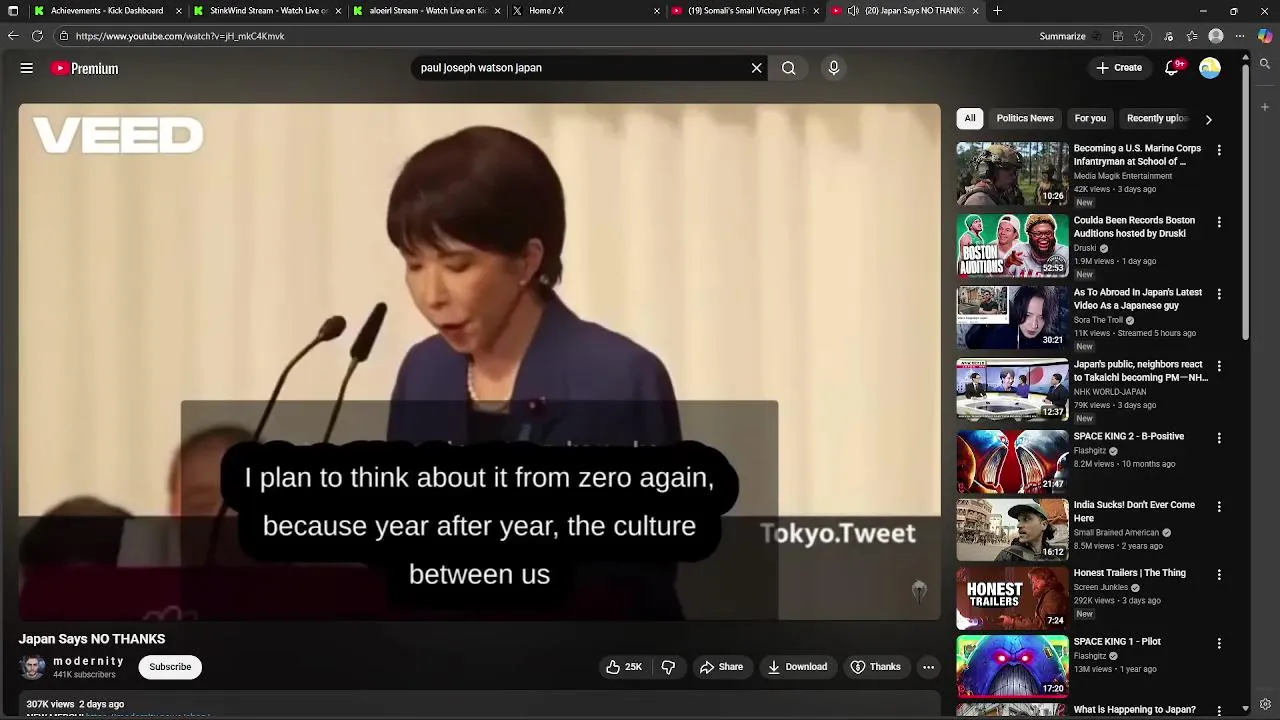Switch to Somali's Small Victory tab
Image resolution: width=1280 pixels, height=720 pixels.
[x=745, y=11]
